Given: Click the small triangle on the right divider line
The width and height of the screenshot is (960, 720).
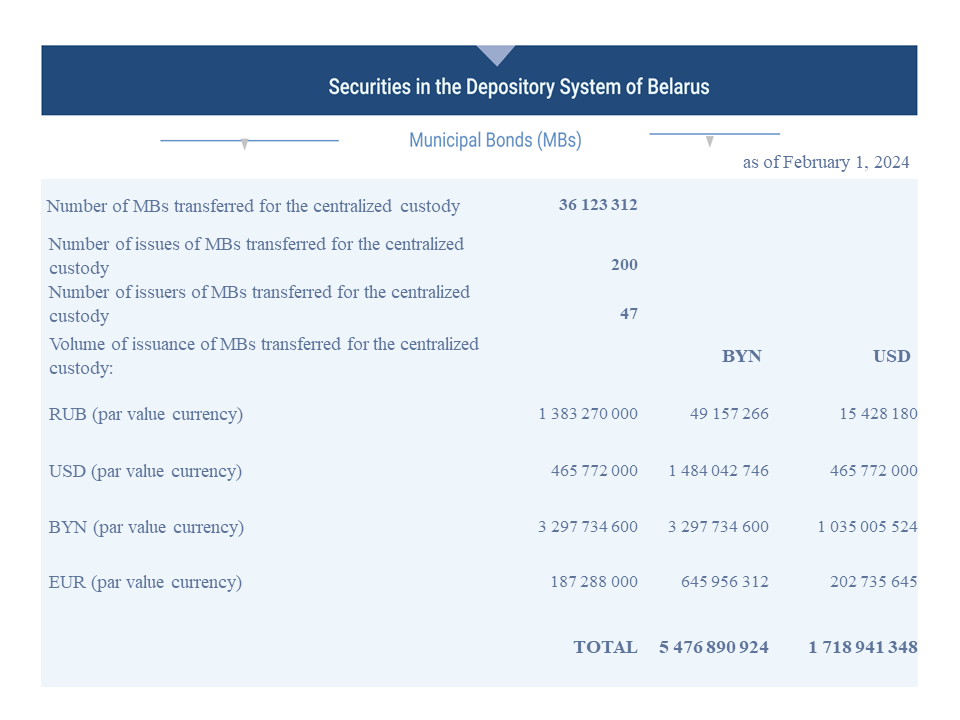Looking at the screenshot, I should tap(710, 141).
